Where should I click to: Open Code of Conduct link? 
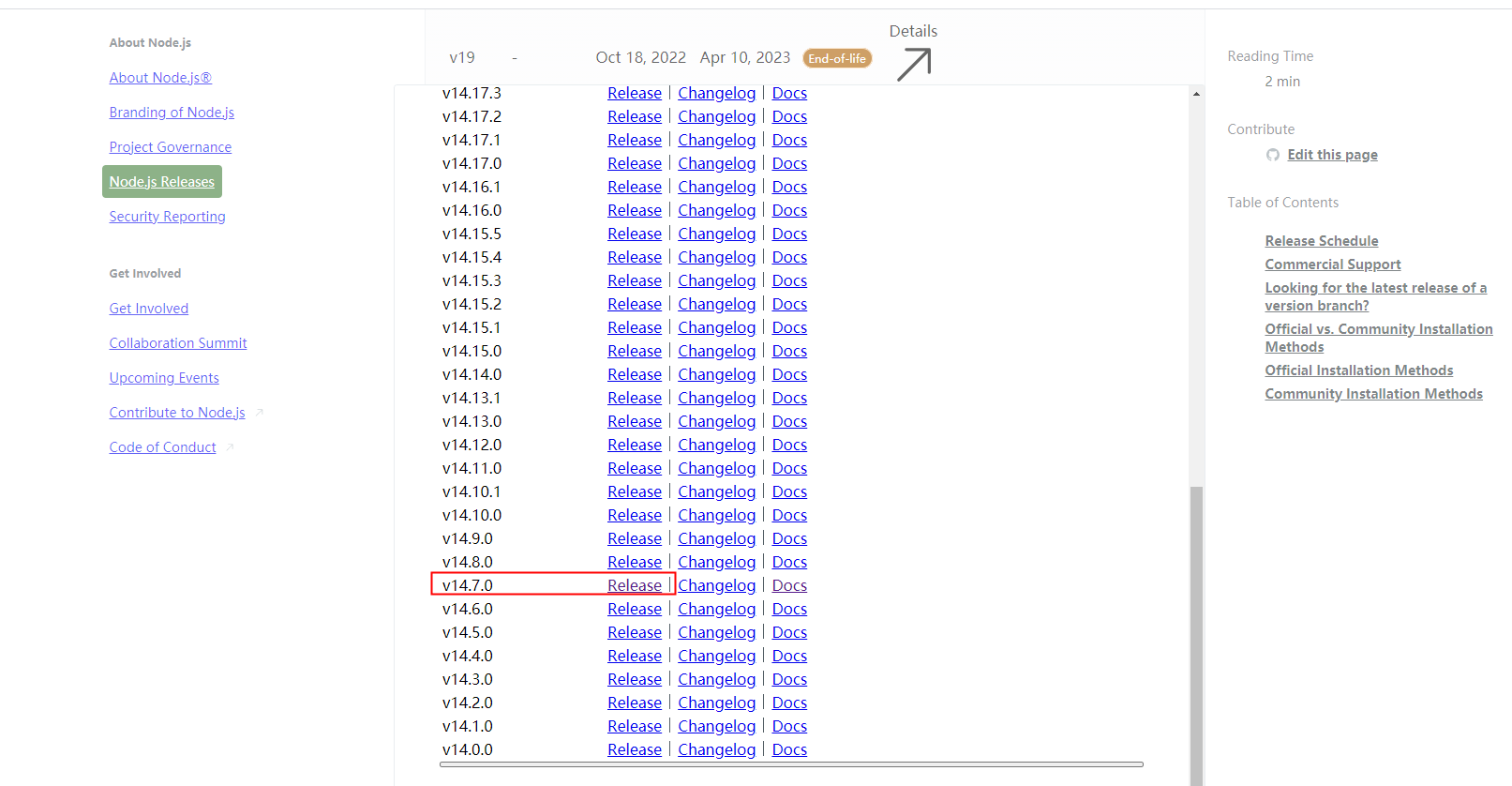[x=162, y=447]
